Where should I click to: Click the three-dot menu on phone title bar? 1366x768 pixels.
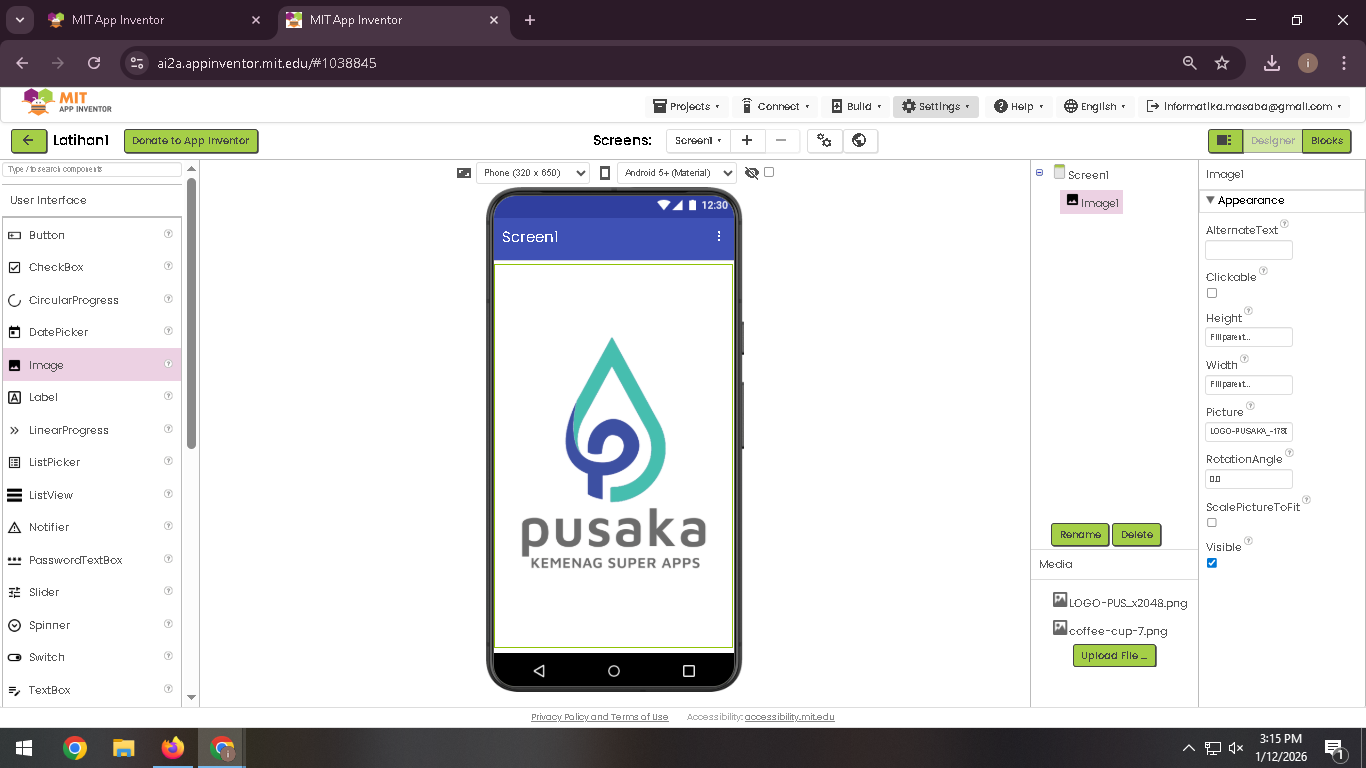click(718, 237)
